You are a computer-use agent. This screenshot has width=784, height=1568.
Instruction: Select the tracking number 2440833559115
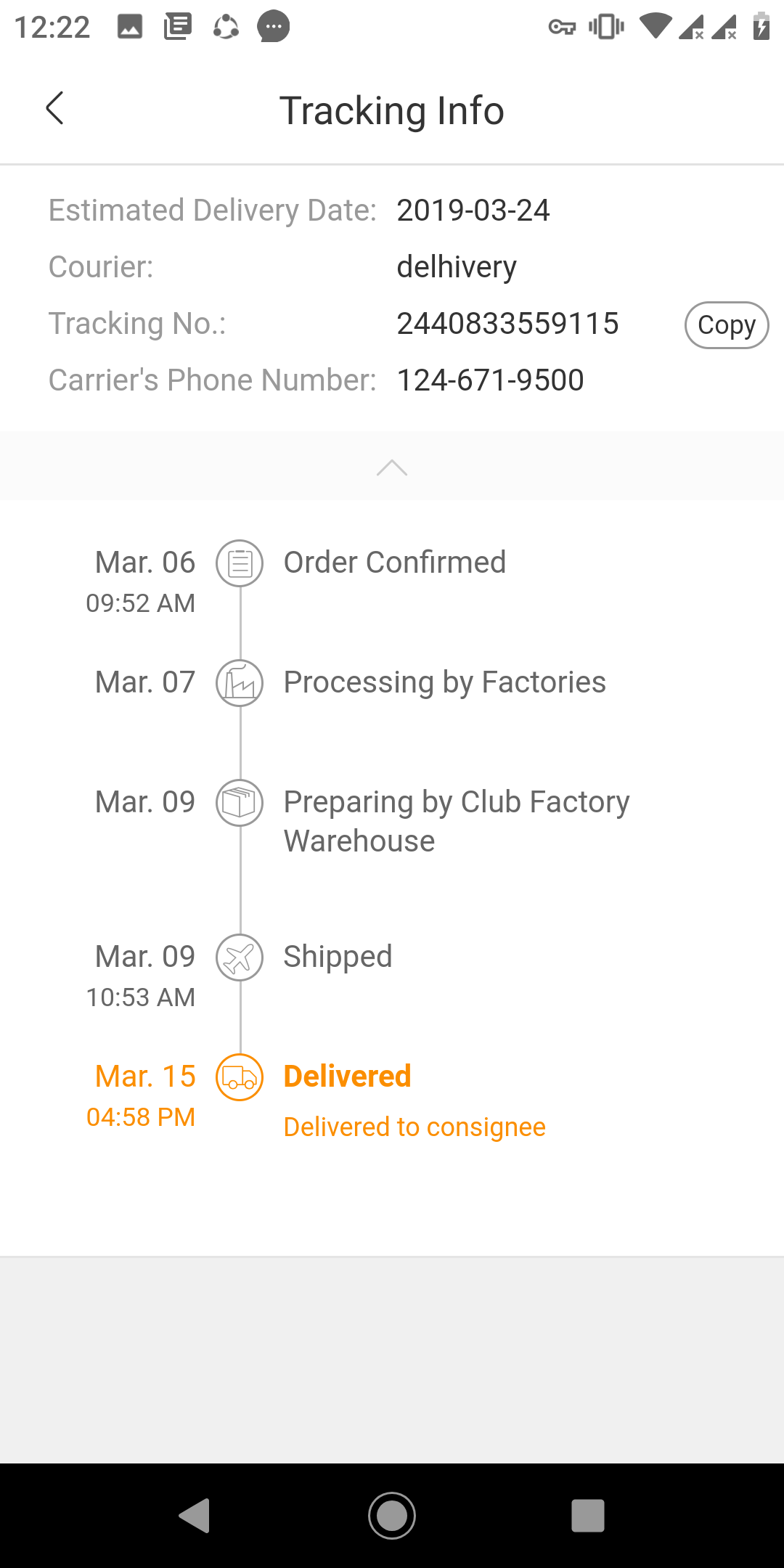click(x=507, y=324)
